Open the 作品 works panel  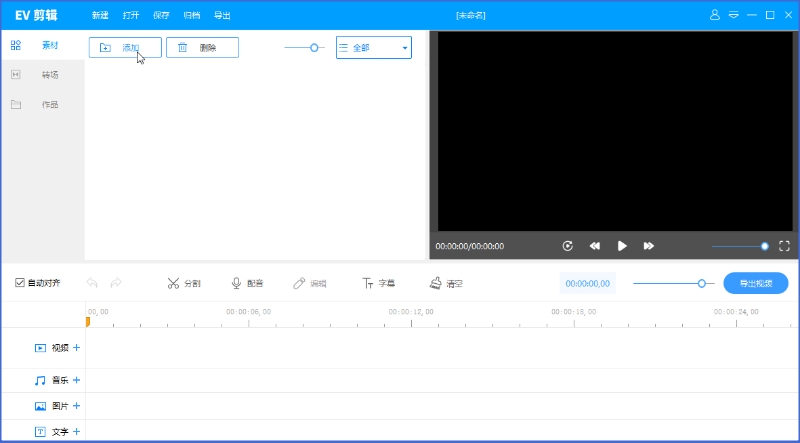point(42,105)
